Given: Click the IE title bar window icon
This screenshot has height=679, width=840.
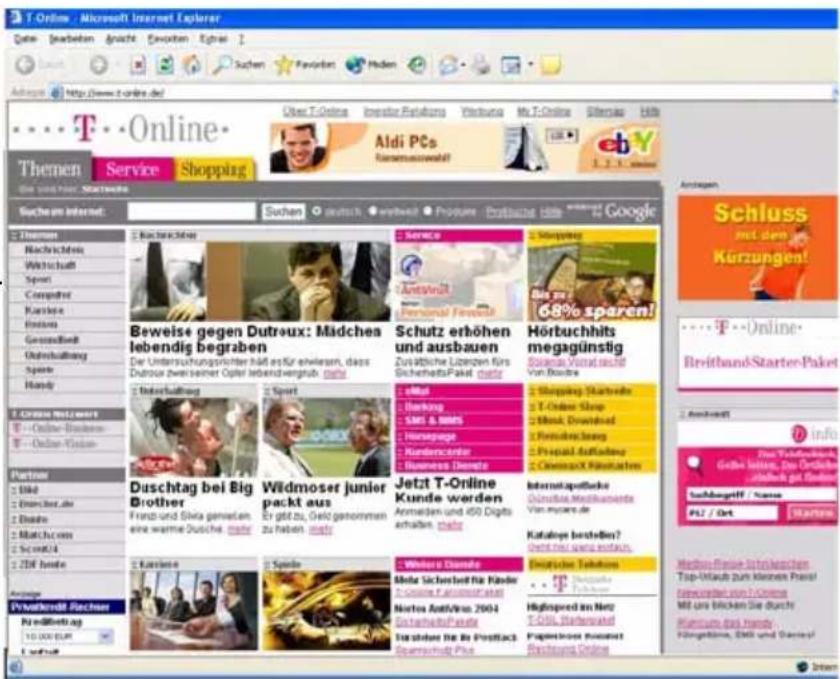Looking at the screenshot, I should tap(16, 18).
